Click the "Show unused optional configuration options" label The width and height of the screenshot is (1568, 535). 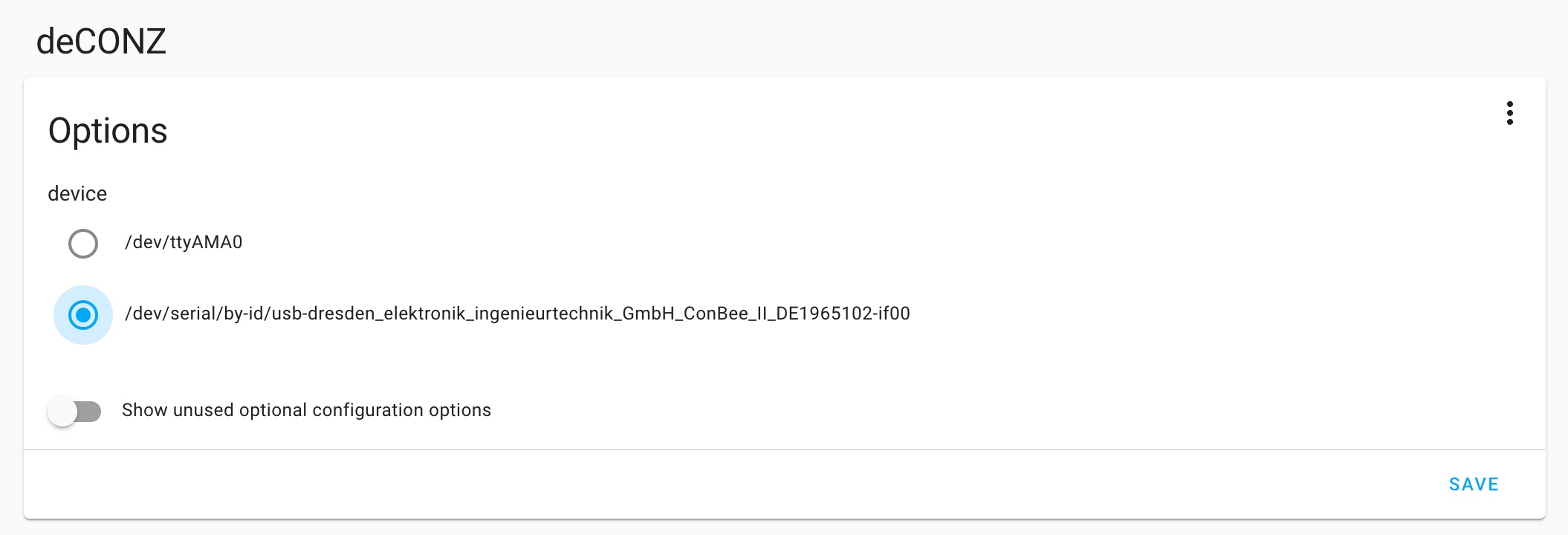(306, 410)
